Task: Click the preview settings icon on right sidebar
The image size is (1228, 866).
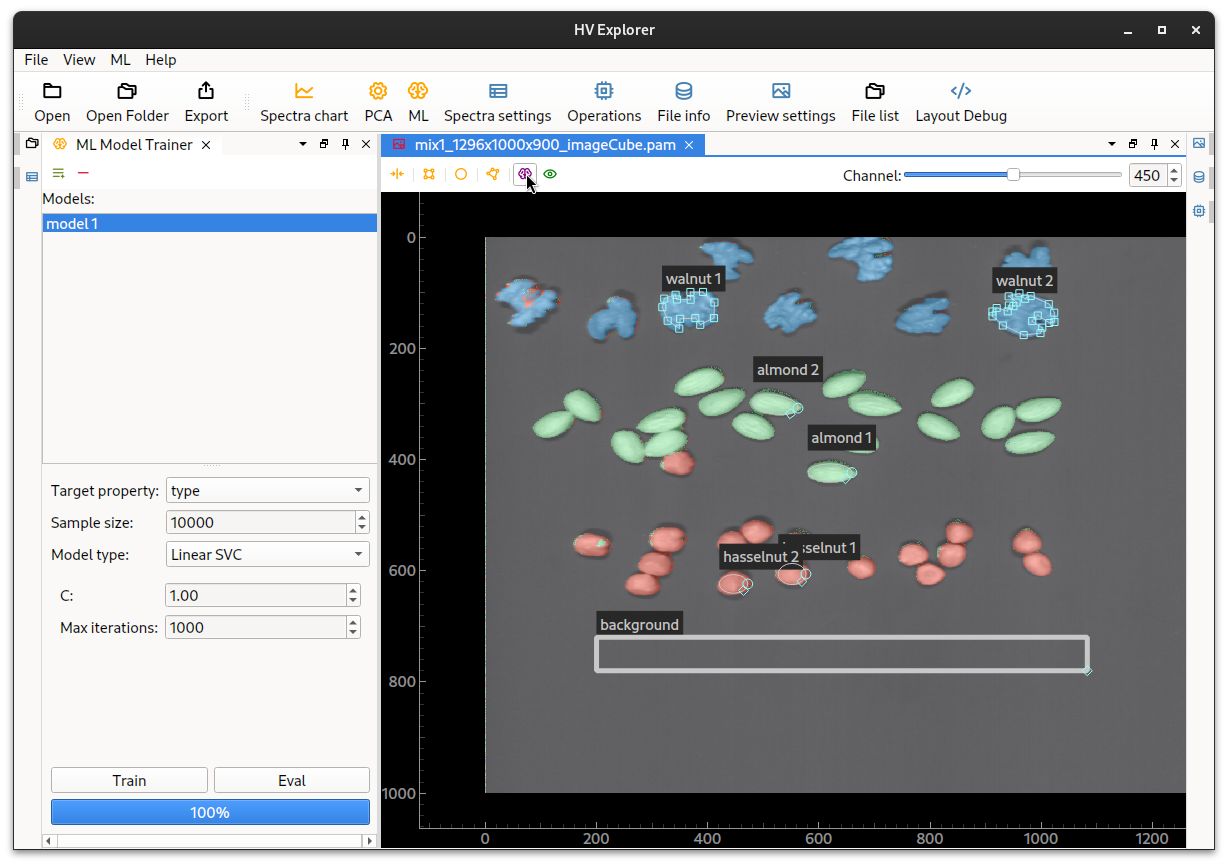Action: 1199,144
